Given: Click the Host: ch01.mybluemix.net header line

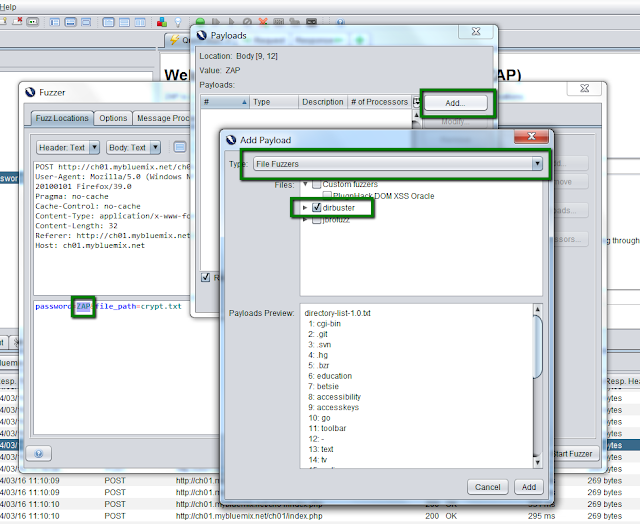Looking at the screenshot, I should [x=90, y=245].
